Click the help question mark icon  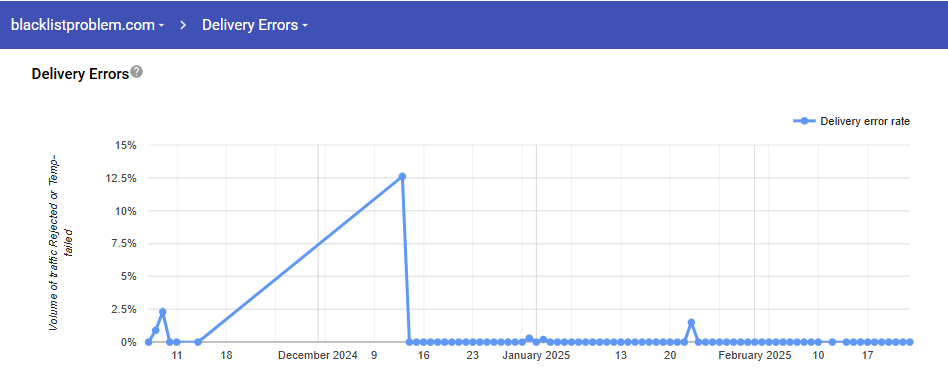(x=137, y=72)
